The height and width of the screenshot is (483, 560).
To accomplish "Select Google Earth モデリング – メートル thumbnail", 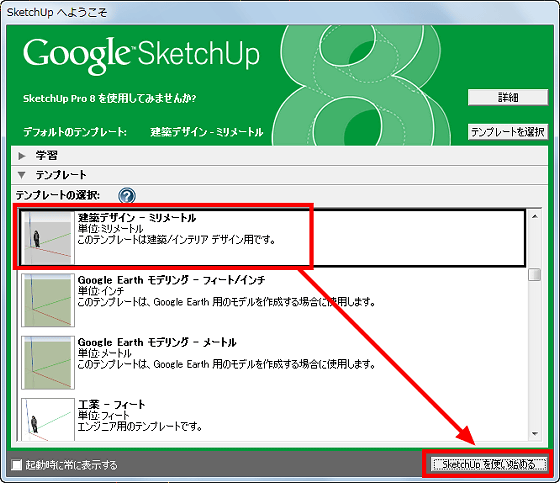I will 48,362.
